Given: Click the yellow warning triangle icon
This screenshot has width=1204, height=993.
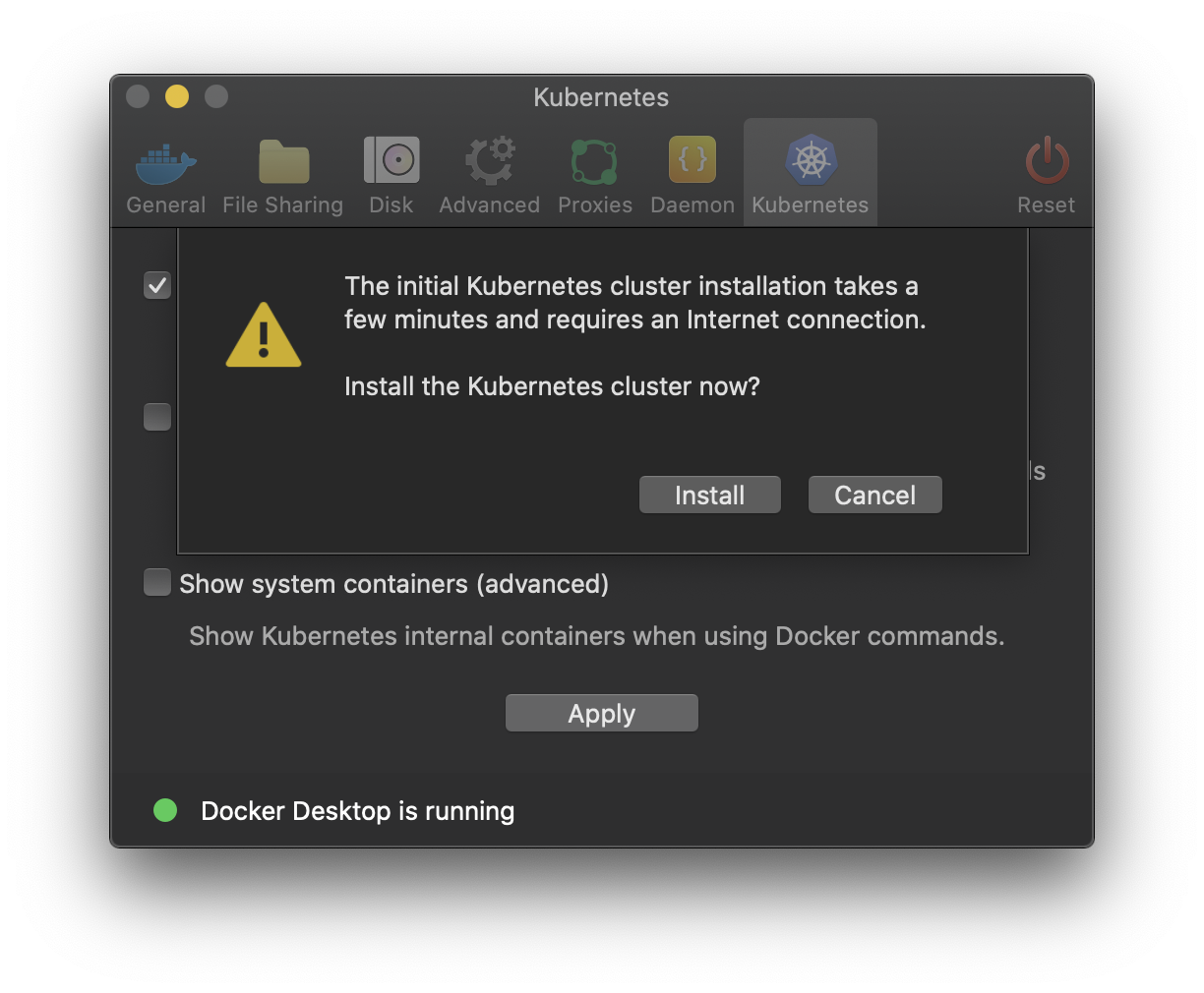Looking at the screenshot, I should [264, 335].
